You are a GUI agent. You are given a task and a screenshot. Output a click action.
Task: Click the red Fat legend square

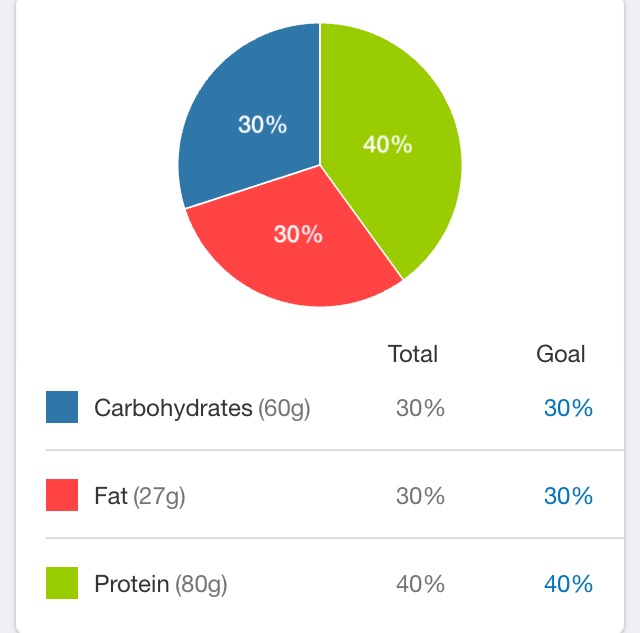[62, 495]
